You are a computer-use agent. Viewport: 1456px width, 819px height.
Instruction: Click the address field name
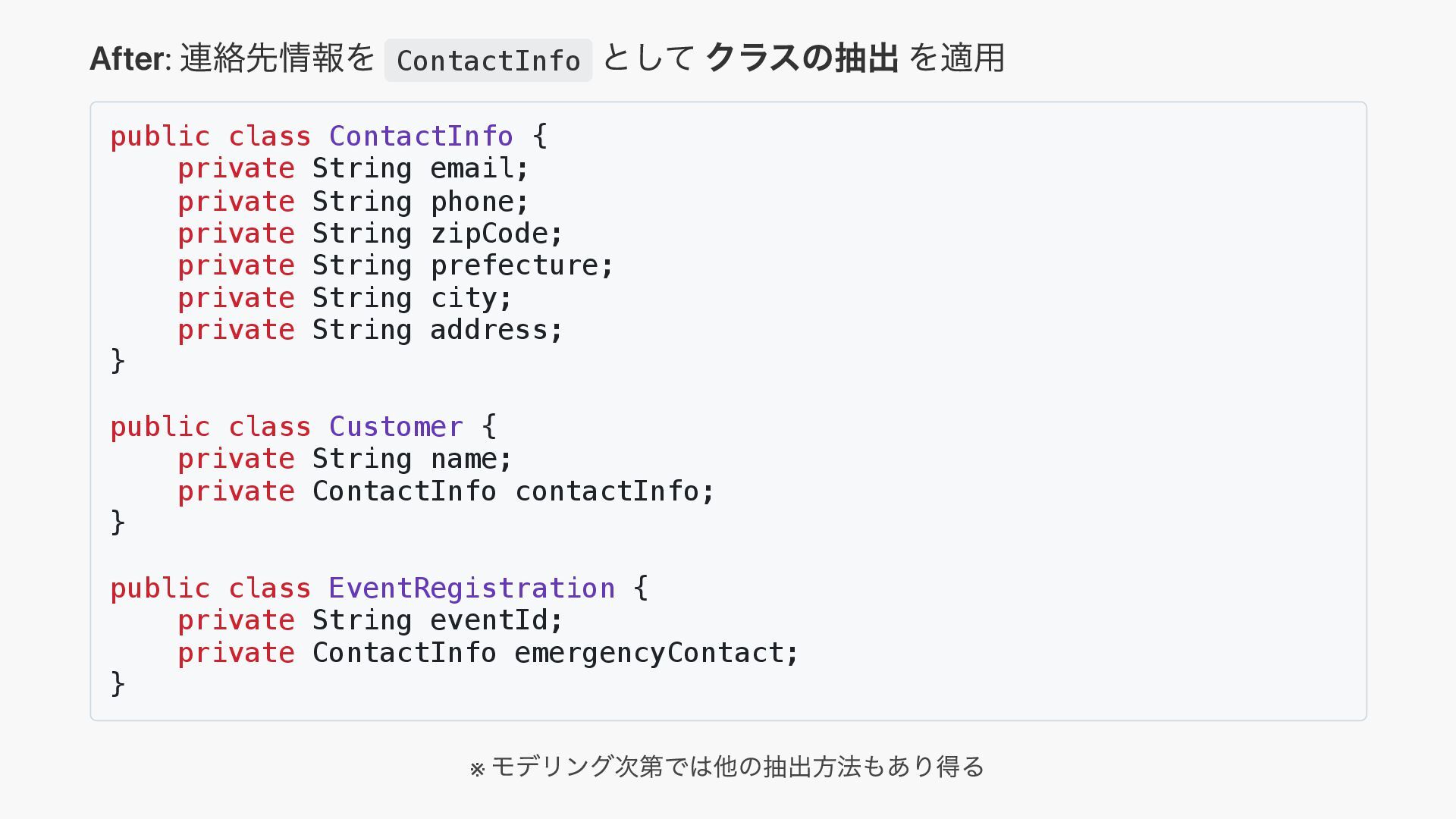coord(489,330)
